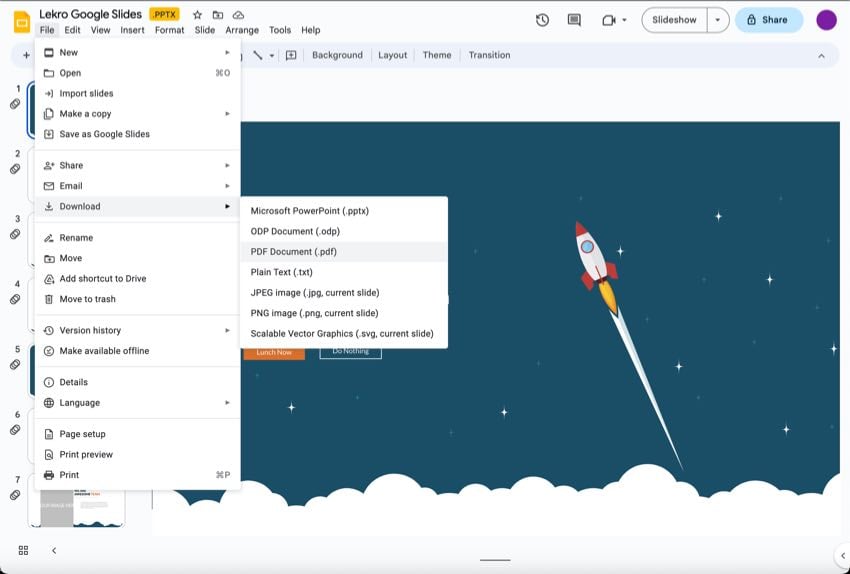Click the Share button

768,20
